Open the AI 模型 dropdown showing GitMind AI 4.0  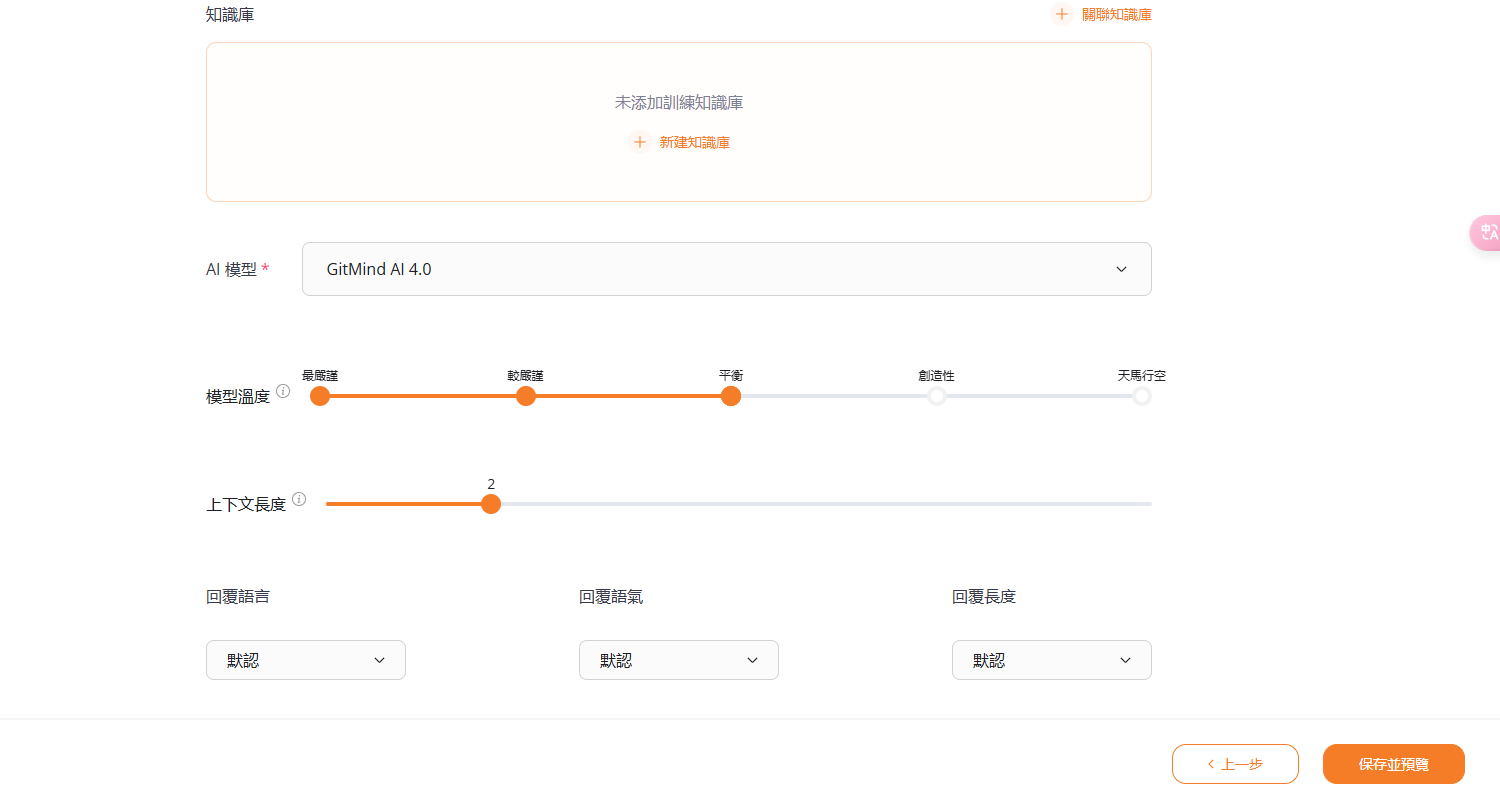coord(727,269)
